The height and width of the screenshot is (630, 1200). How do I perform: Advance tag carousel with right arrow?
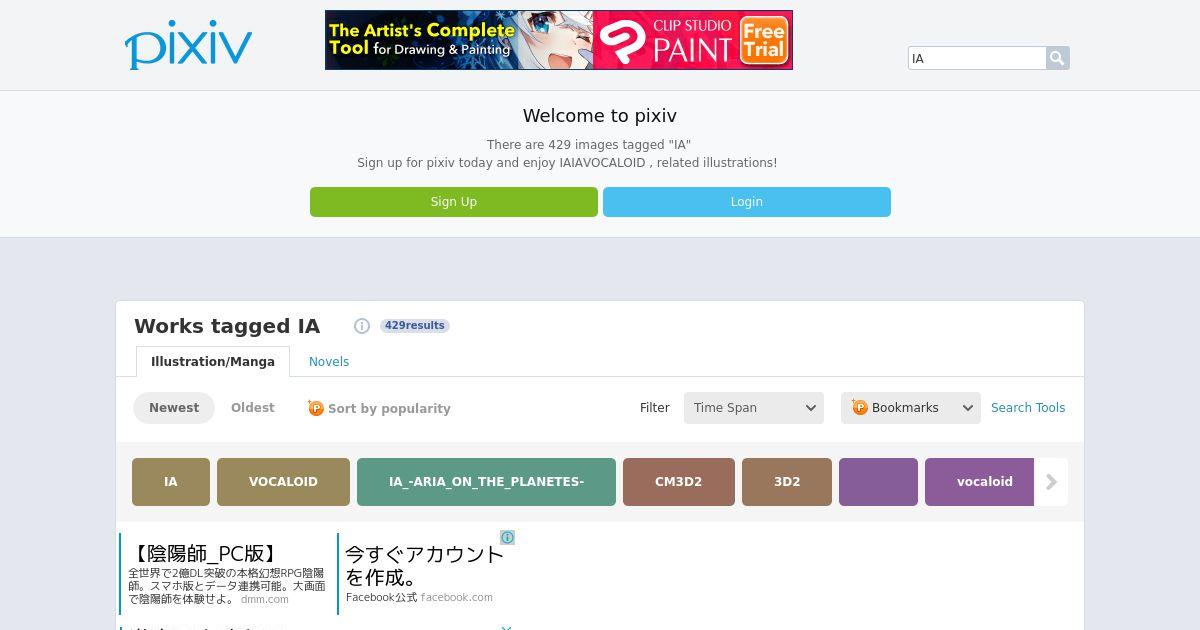[1051, 482]
